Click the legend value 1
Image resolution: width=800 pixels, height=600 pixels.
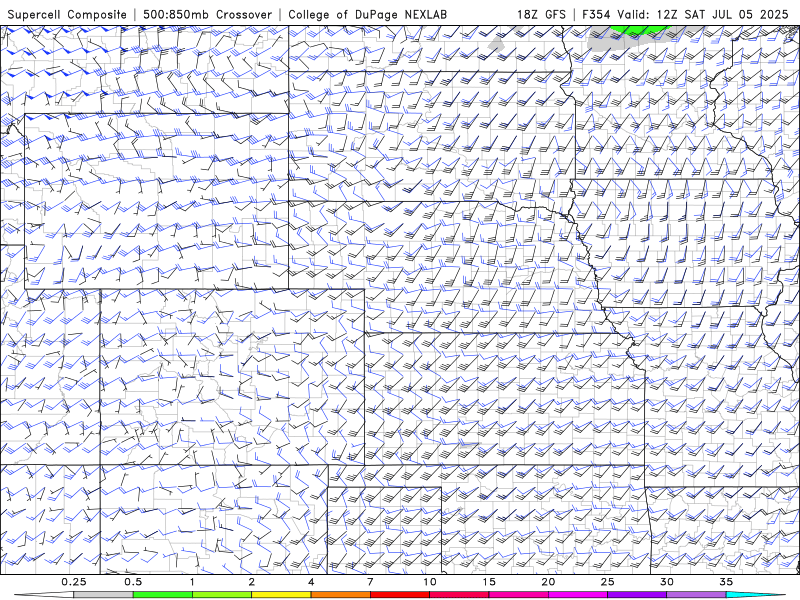click(x=192, y=582)
